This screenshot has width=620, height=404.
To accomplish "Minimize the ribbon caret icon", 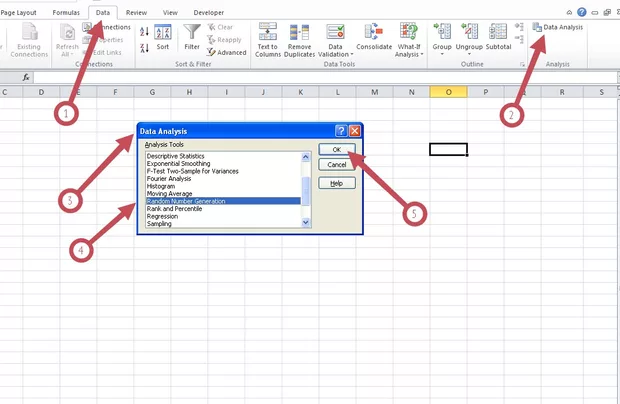I will tap(569, 13).
